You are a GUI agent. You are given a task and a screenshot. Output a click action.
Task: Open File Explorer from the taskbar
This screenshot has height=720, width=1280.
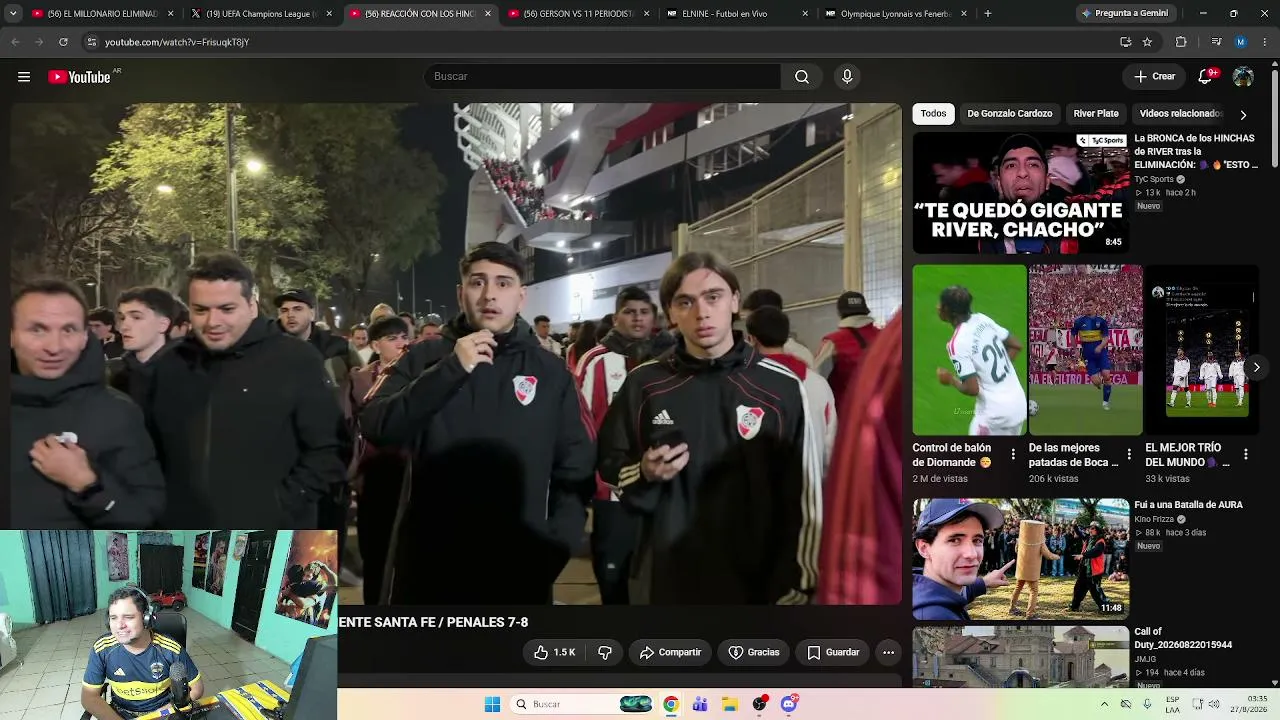[x=730, y=704]
